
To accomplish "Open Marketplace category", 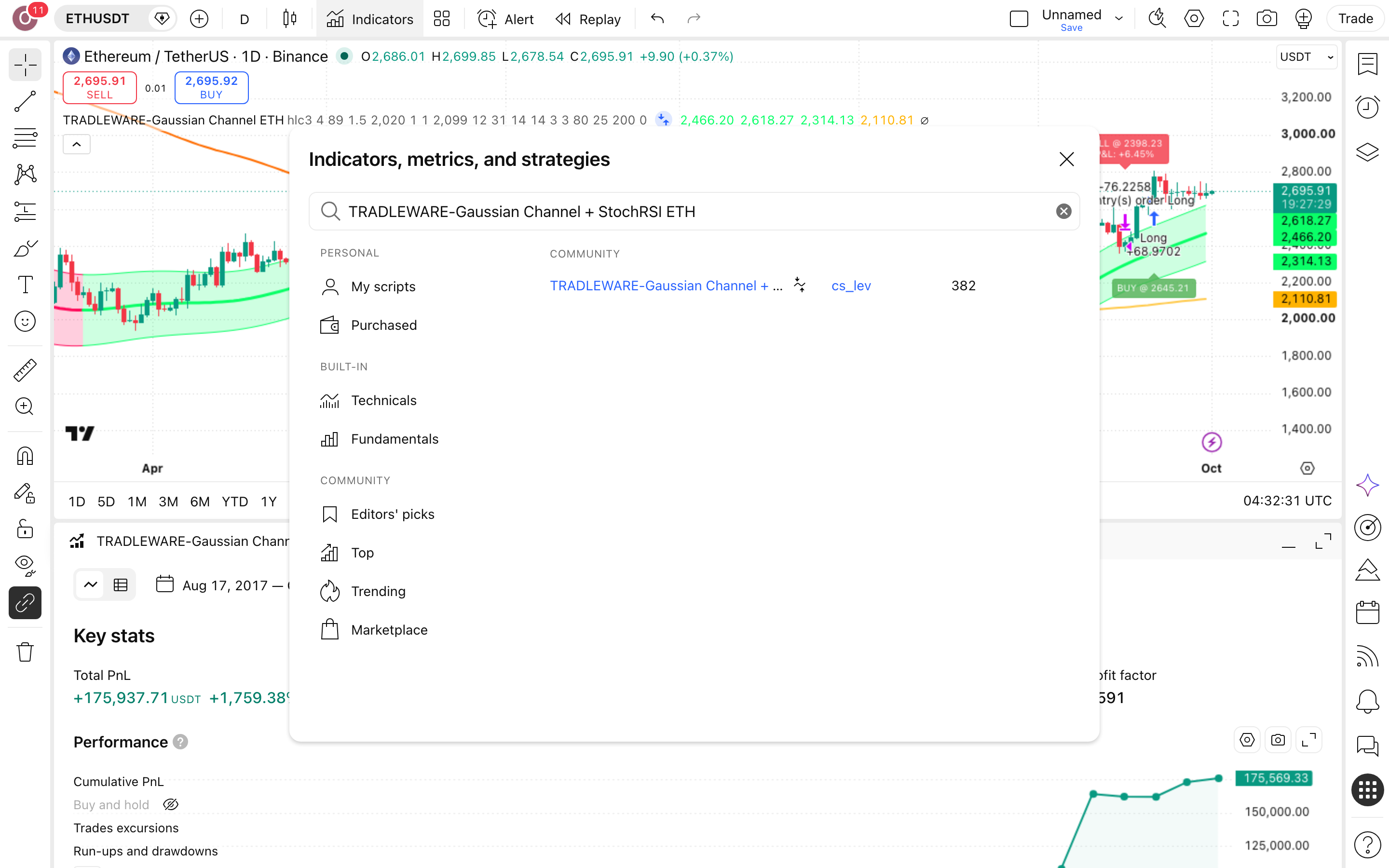I will click(x=389, y=630).
